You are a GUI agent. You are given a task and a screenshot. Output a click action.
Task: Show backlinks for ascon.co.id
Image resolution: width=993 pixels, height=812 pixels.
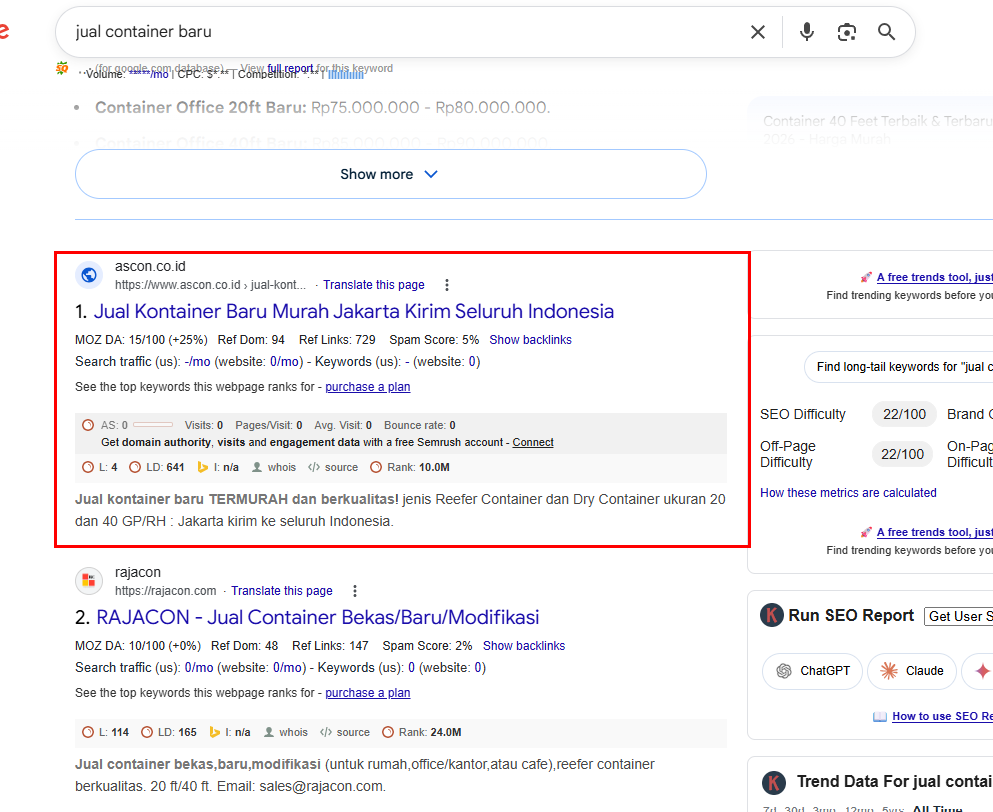click(530, 340)
